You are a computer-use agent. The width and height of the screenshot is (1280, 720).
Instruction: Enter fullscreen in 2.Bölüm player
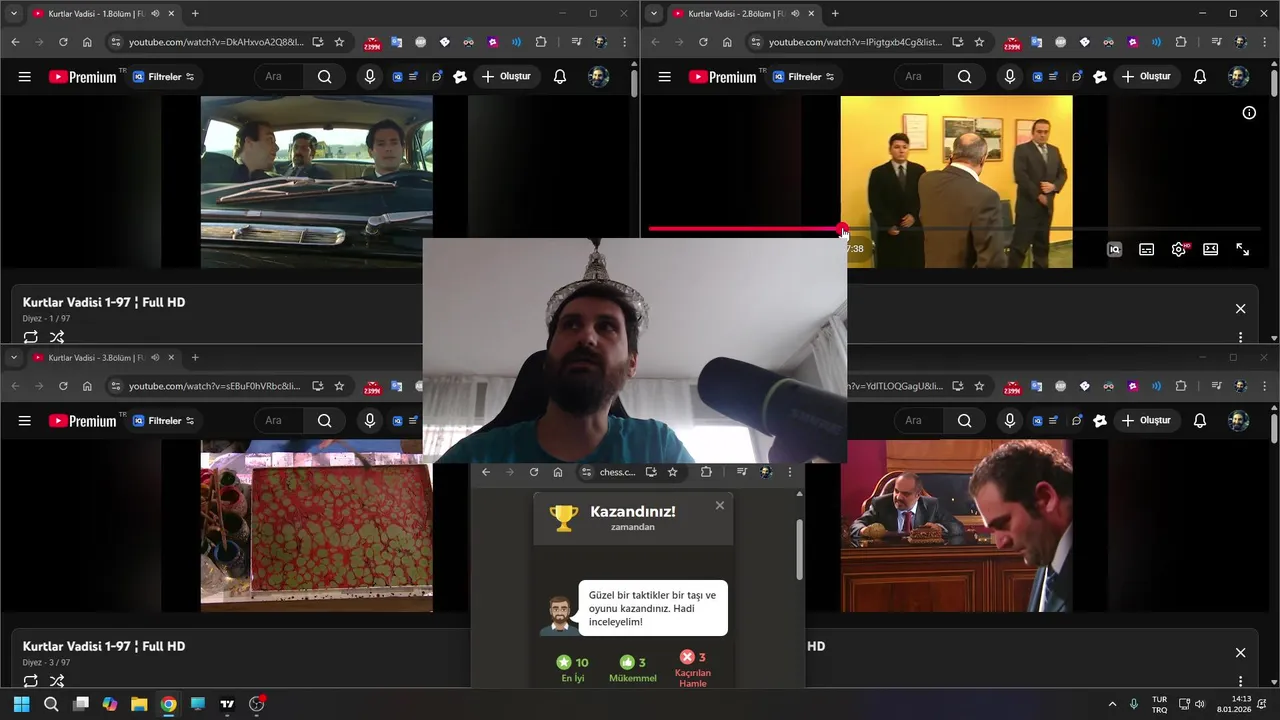tap(1243, 249)
